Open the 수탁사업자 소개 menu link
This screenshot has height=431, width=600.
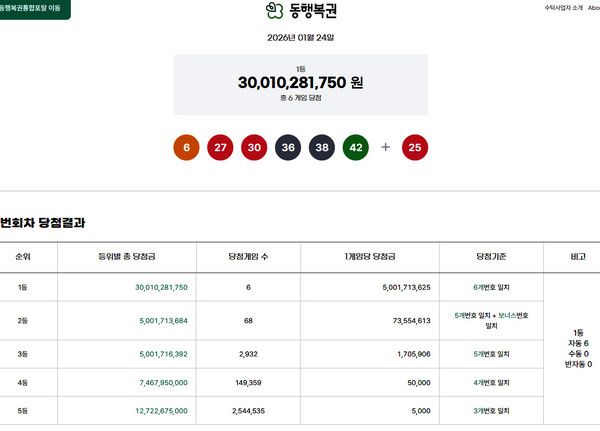(x=563, y=8)
